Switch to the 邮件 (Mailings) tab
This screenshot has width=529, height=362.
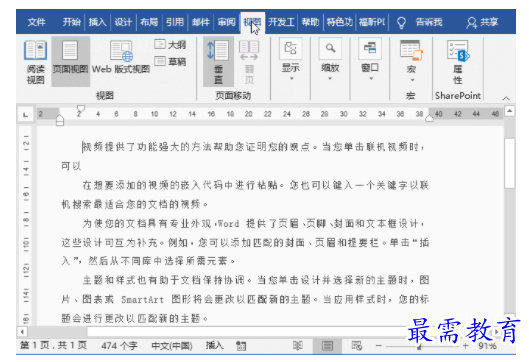(x=201, y=22)
